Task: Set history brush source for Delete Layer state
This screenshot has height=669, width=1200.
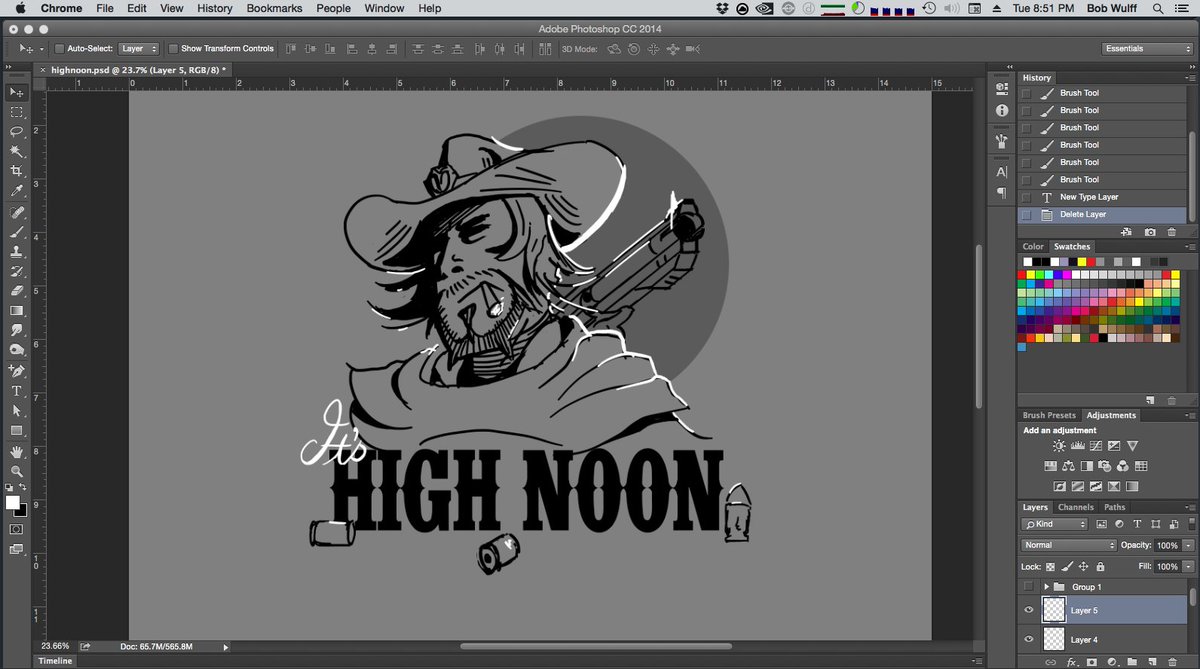Action: pyautogui.click(x=1027, y=215)
